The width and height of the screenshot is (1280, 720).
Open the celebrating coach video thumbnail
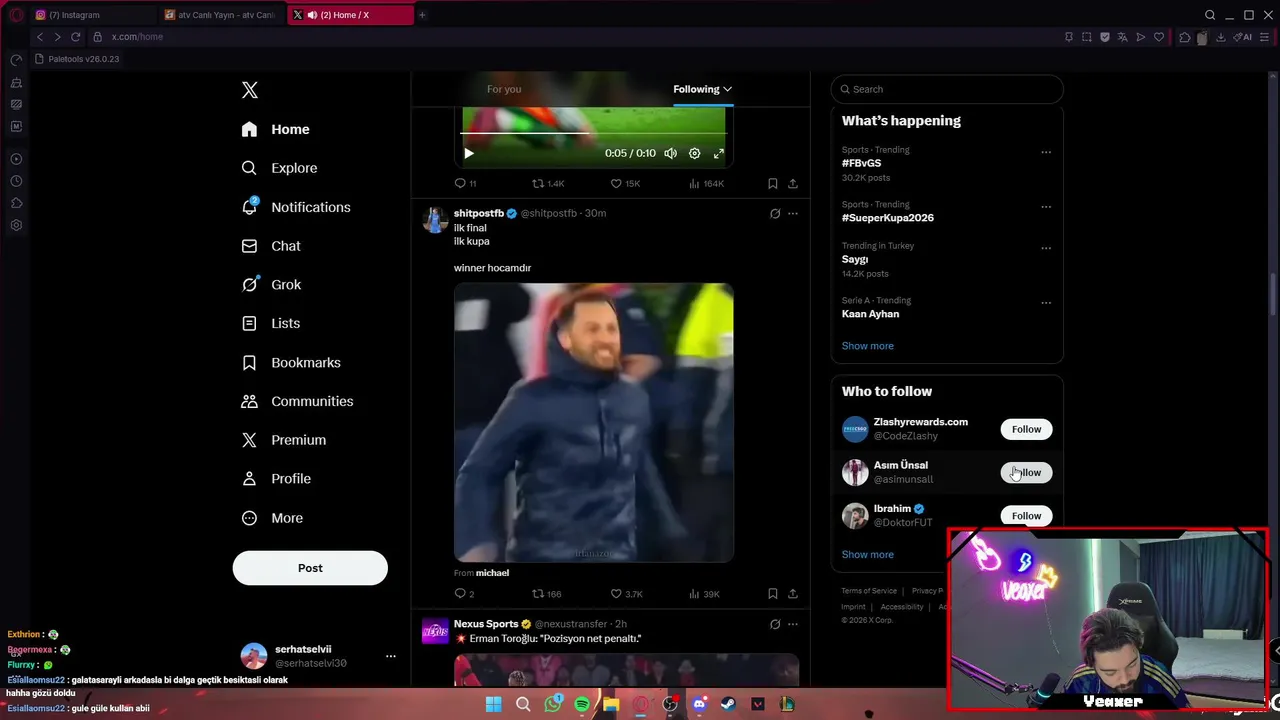pyautogui.click(x=594, y=422)
